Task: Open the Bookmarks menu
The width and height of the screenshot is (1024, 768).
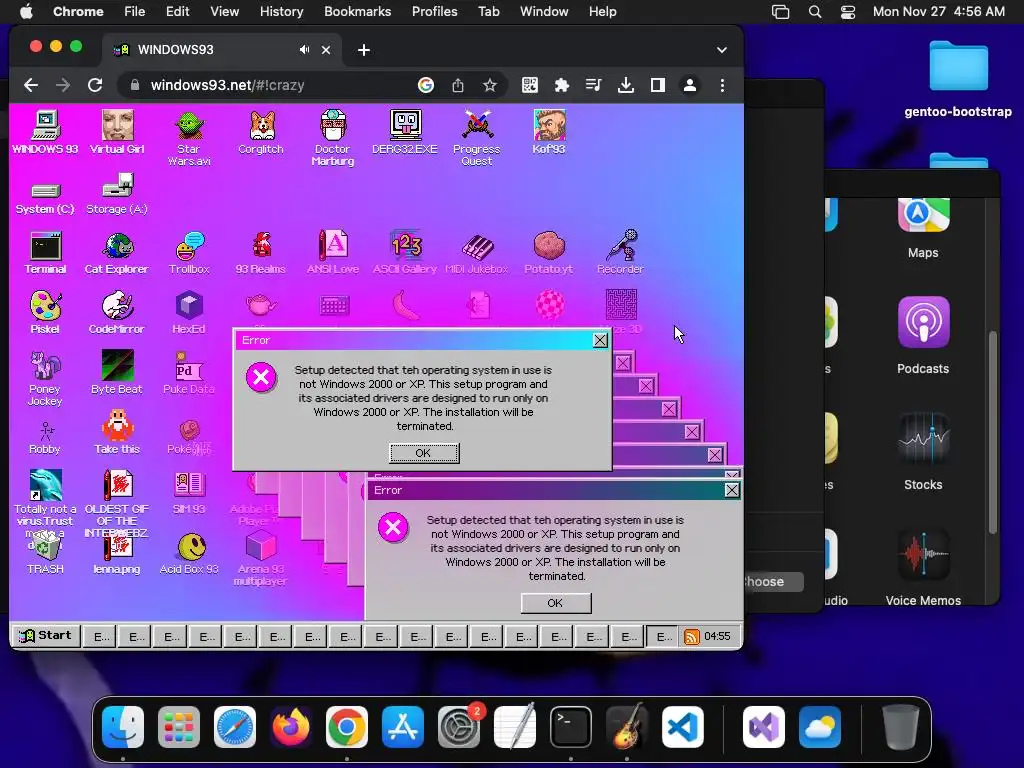Action: pos(357,11)
